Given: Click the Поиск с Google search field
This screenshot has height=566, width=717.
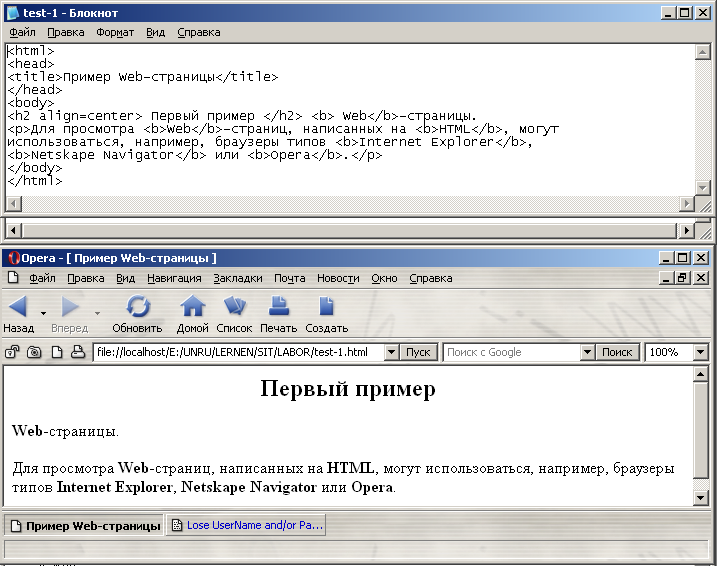Looking at the screenshot, I should coord(512,352).
